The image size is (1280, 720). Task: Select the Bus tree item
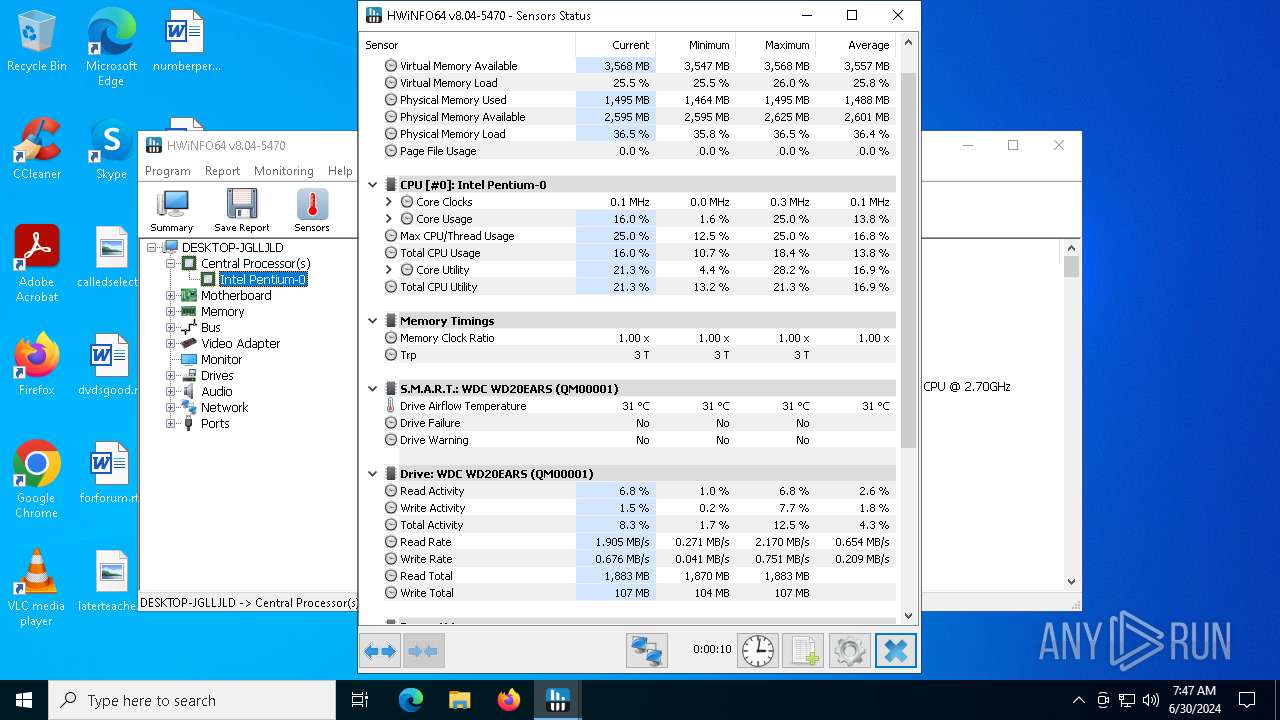[210, 328]
